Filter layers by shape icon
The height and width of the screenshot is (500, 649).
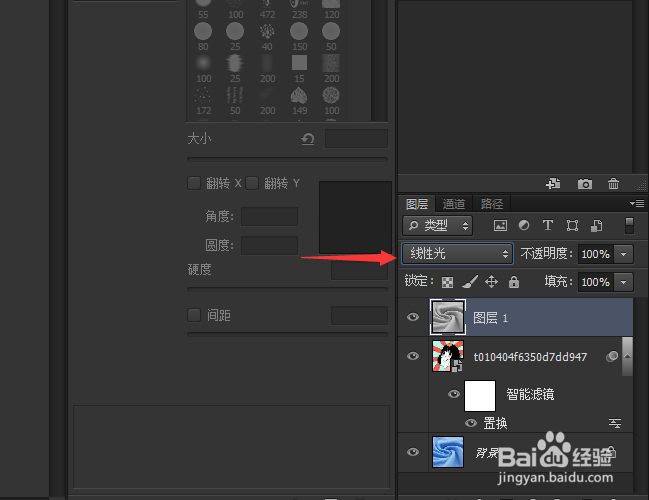coord(572,226)
